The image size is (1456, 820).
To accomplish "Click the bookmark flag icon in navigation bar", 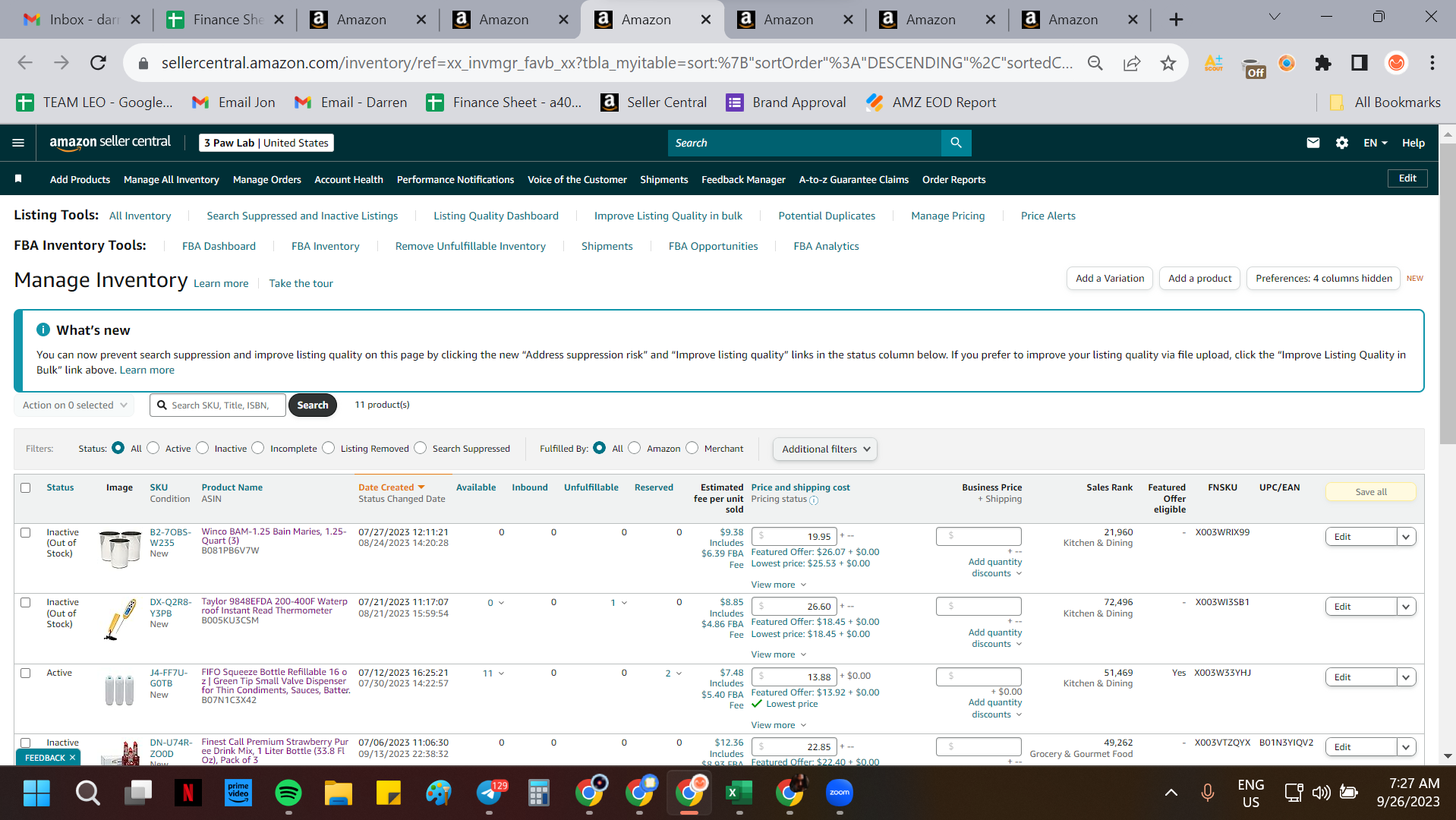I will pos(18,179).
